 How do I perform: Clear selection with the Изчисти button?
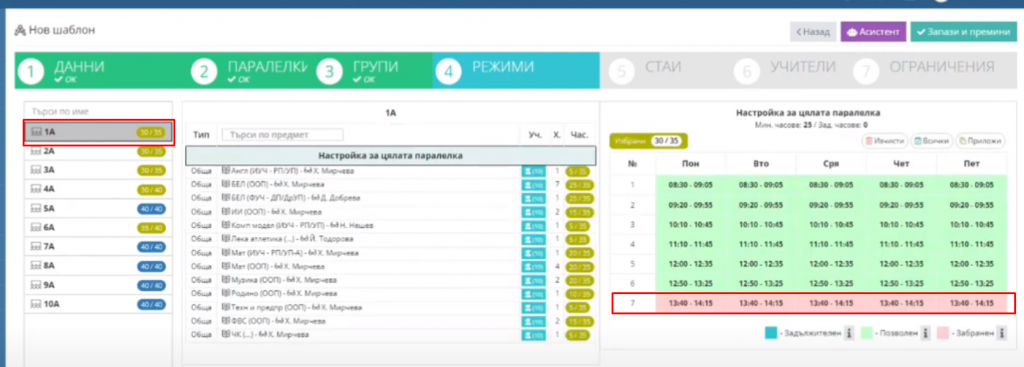click(885, 140)
